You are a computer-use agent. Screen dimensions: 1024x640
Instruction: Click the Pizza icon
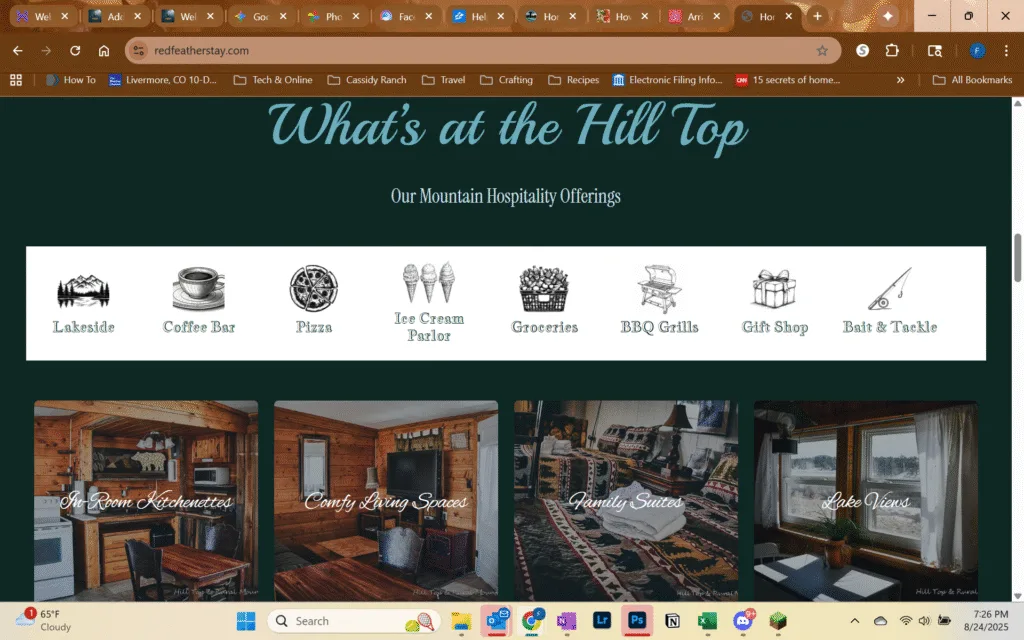[313, 288]
